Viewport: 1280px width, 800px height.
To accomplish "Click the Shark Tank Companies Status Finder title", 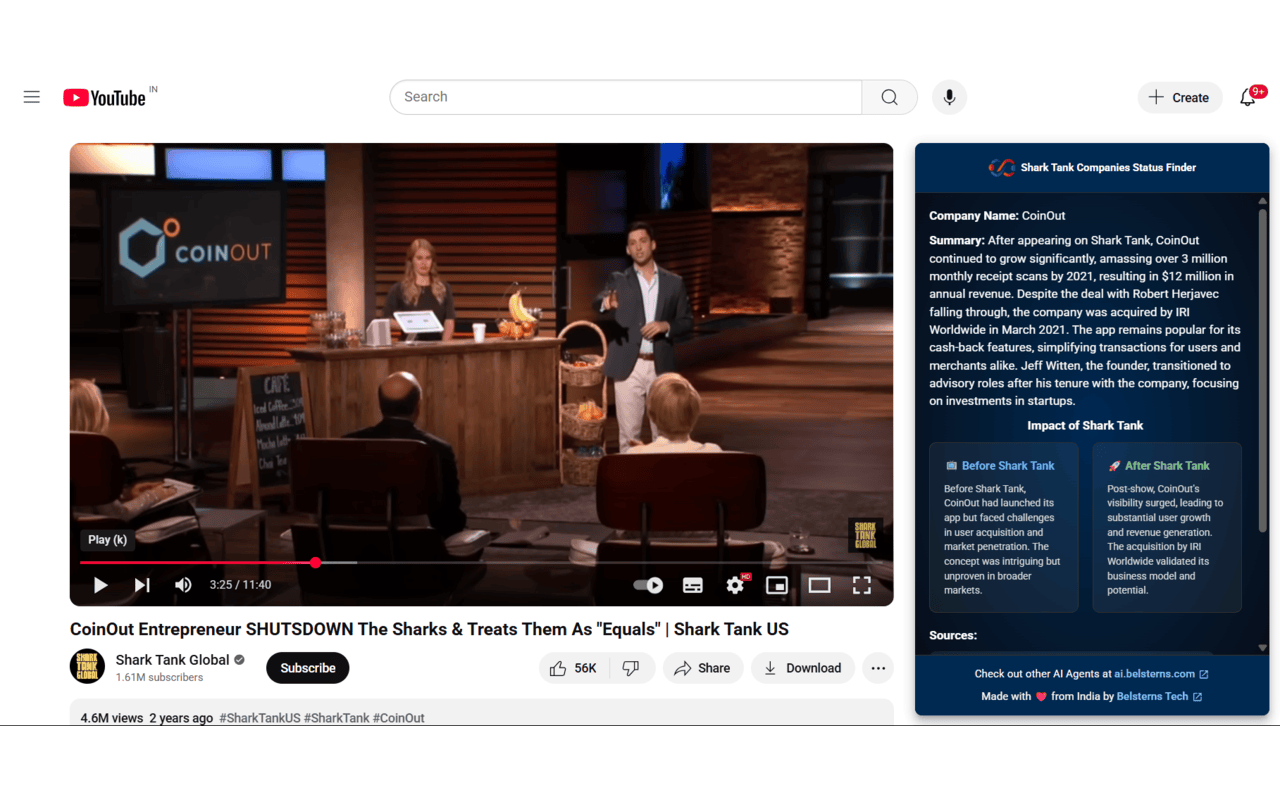I will coord(1108,168).
